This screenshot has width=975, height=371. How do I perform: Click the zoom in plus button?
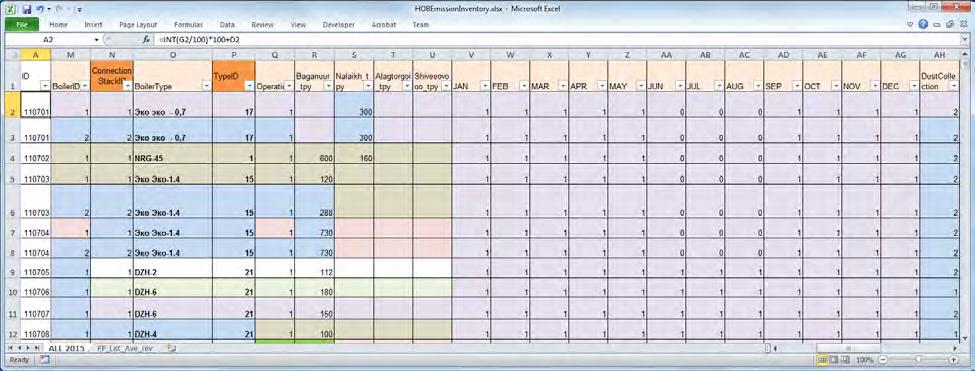coord(953,360)
